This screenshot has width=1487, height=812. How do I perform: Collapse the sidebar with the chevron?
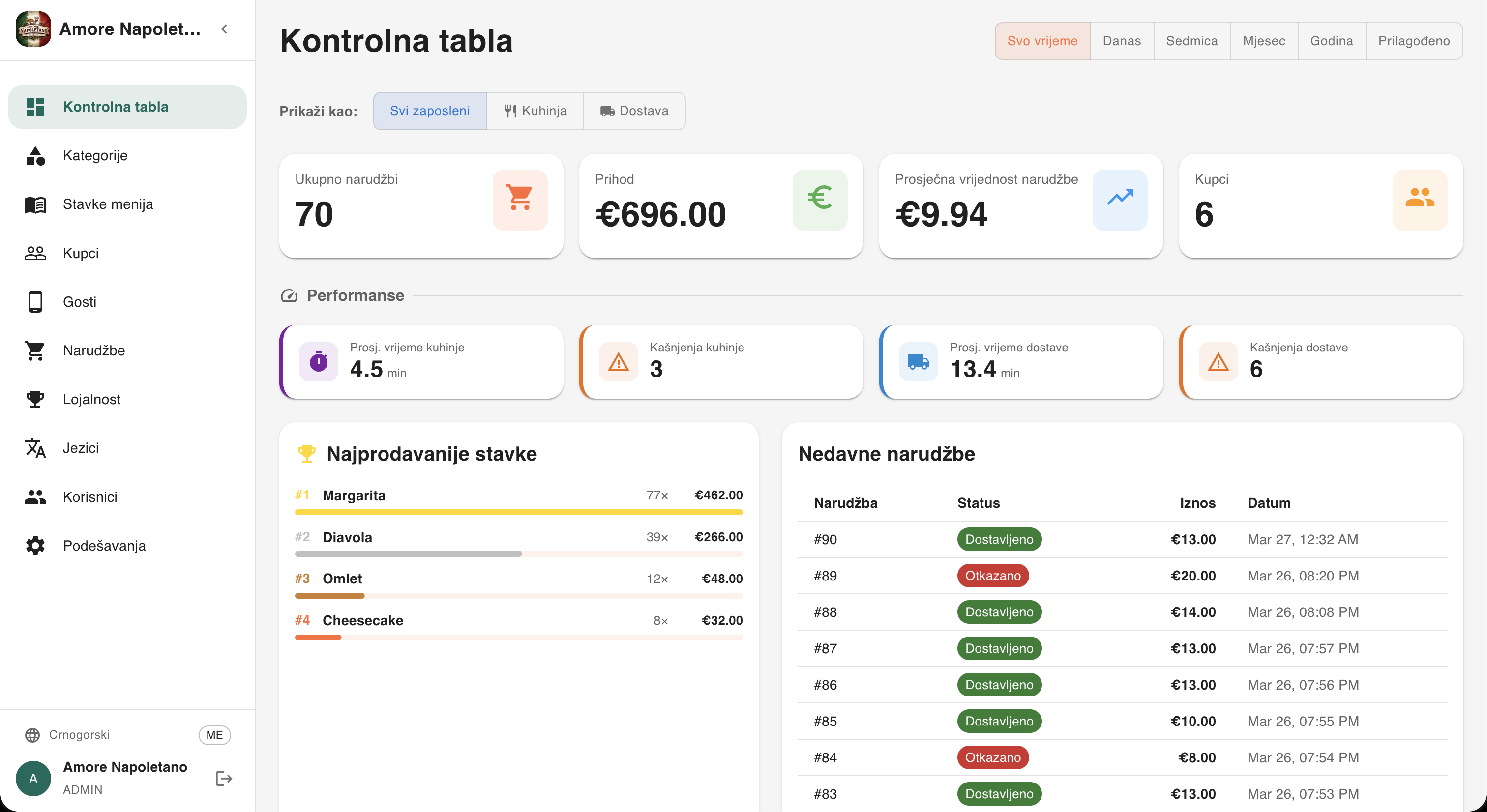(224, 29)
